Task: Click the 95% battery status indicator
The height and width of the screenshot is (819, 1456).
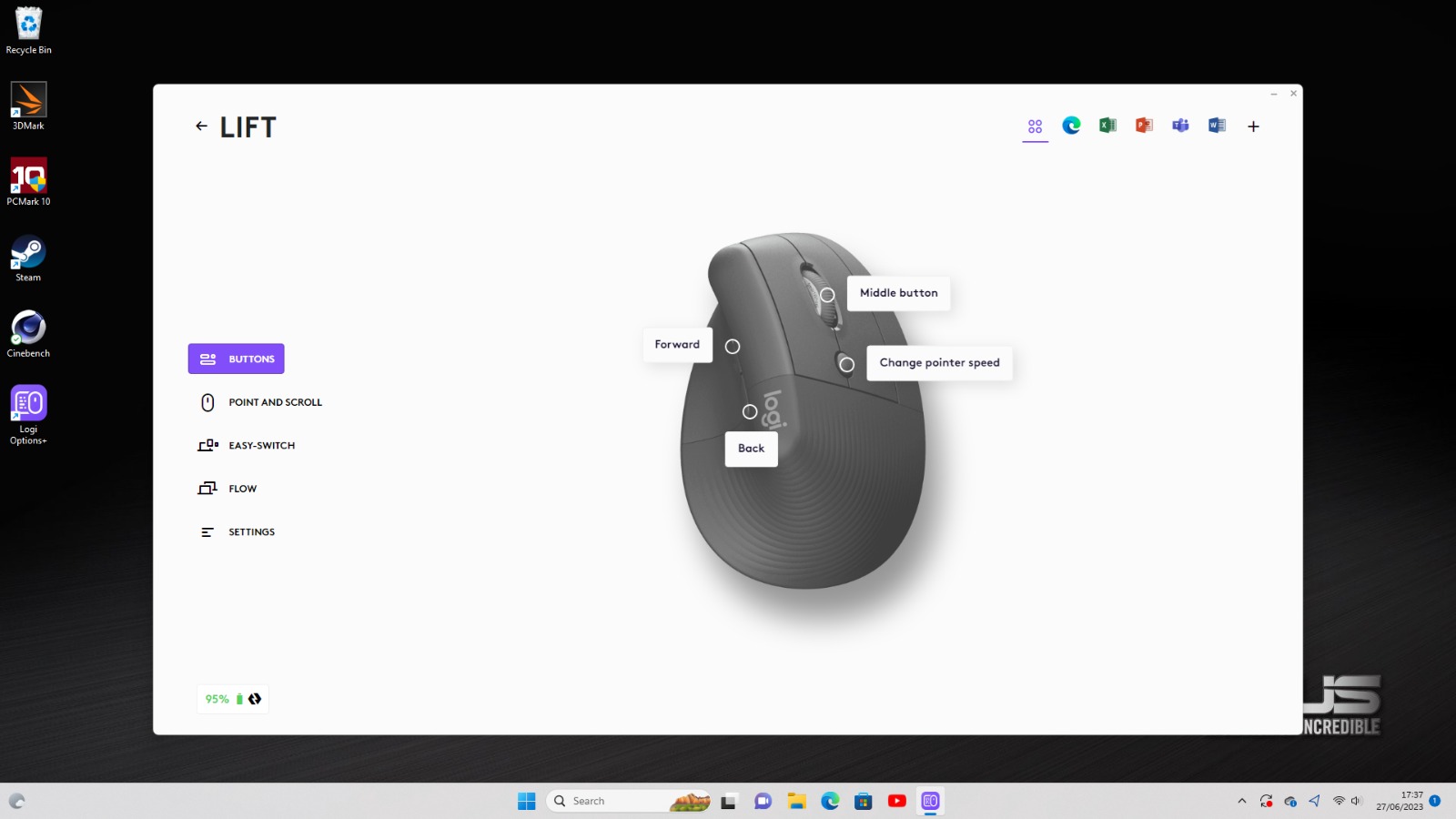Action: coord(224,699)
